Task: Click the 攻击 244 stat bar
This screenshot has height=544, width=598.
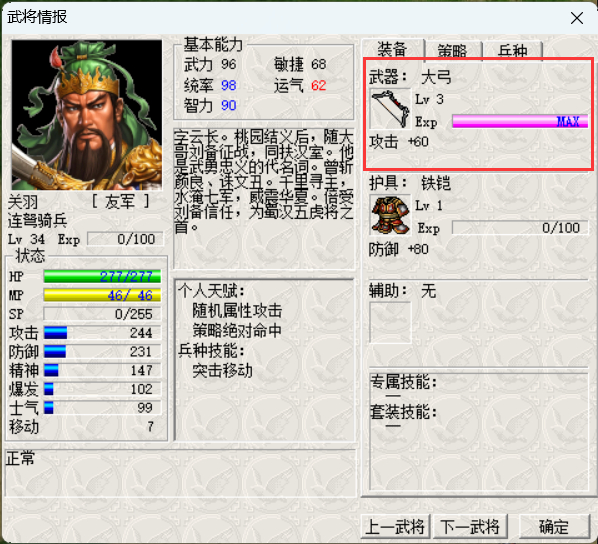Action: [x=102, y=333]
